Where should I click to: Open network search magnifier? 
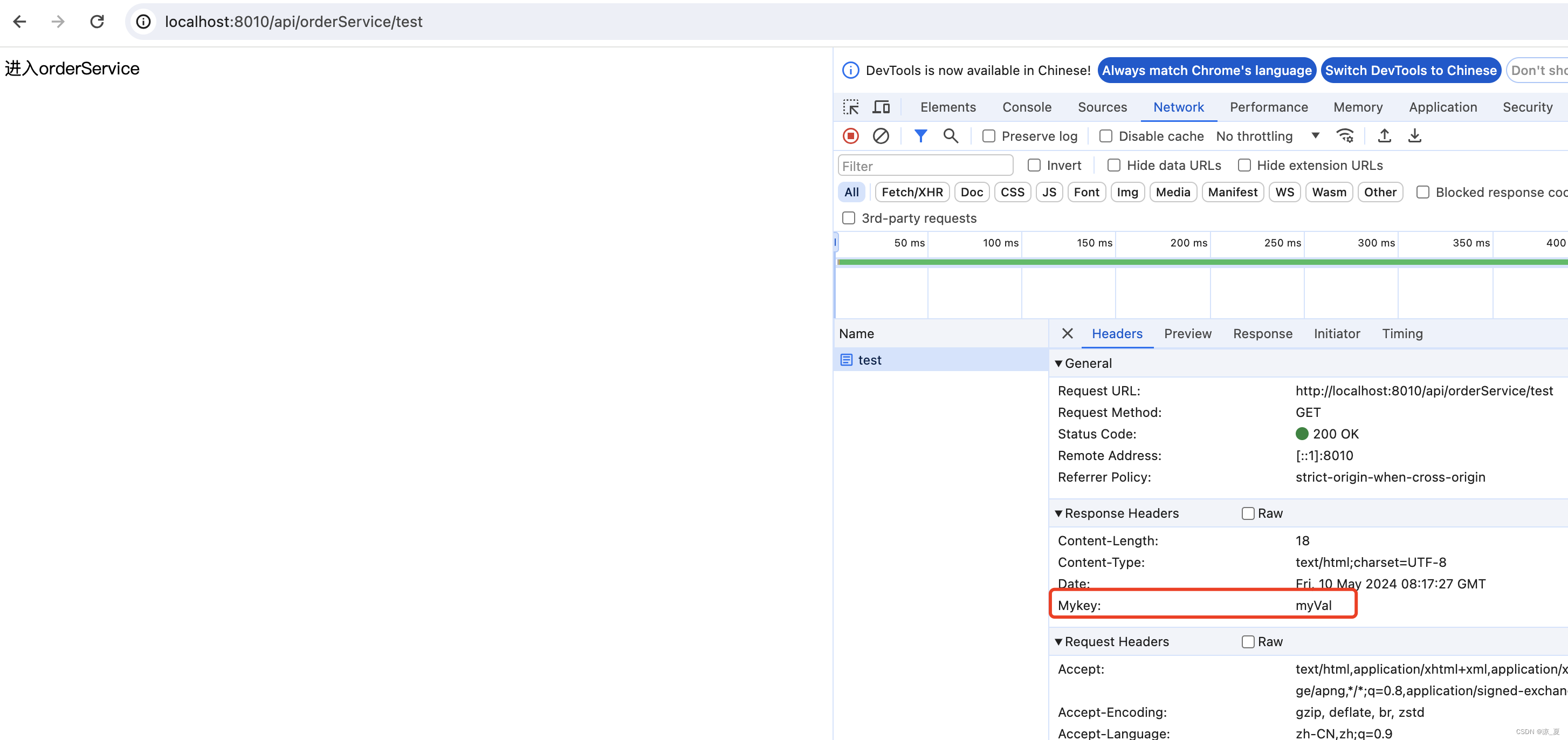tap(950, 136)
